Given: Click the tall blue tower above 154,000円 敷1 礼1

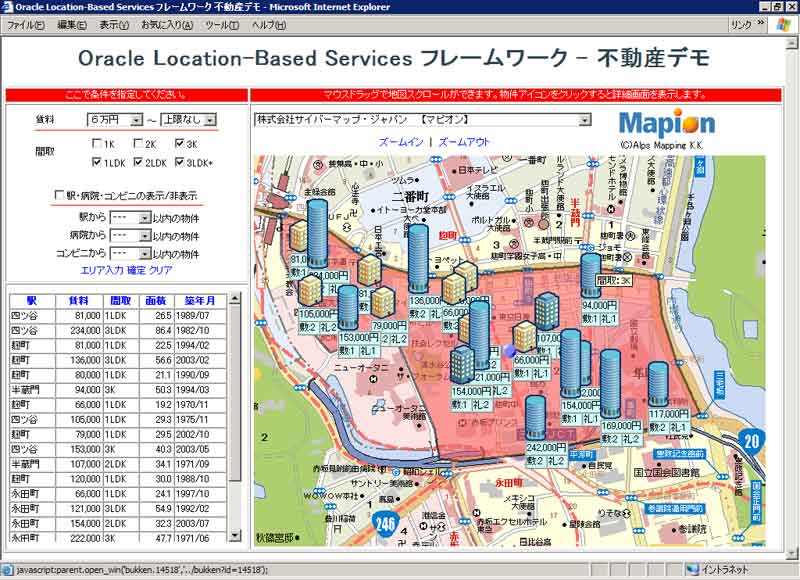Looking at the screenshot, I should click(570, 363).
